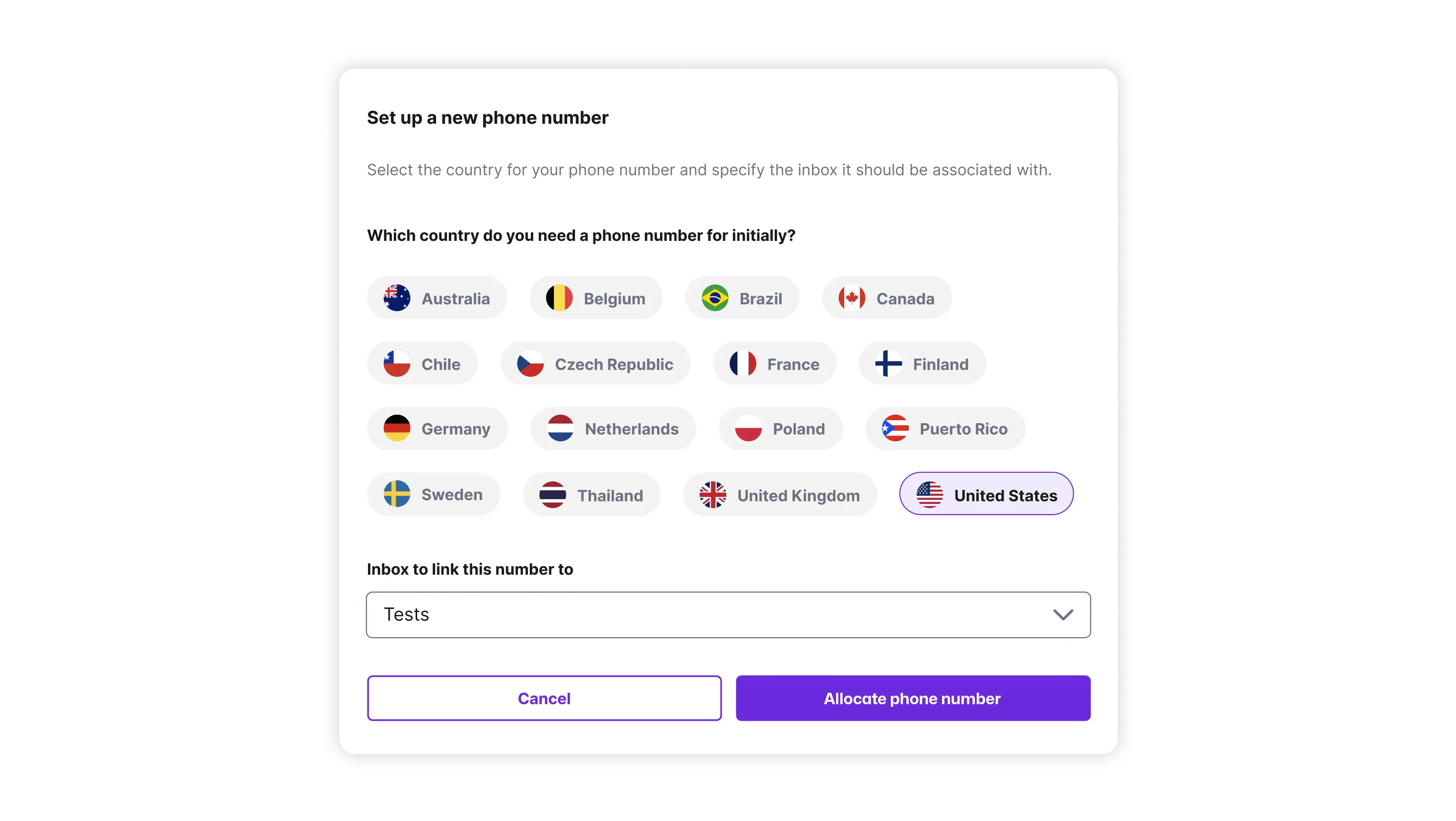Screen dimensions: 1456x821
Task: Open the inbox selection dropdown
Action: pos(728,614)
